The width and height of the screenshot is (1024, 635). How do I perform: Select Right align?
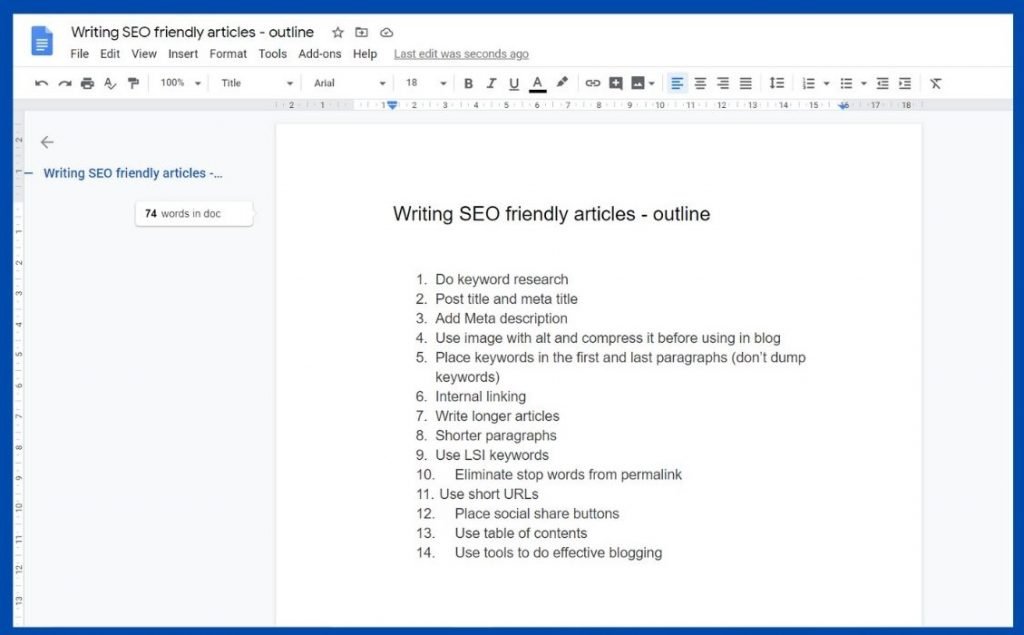pos(723,84)
